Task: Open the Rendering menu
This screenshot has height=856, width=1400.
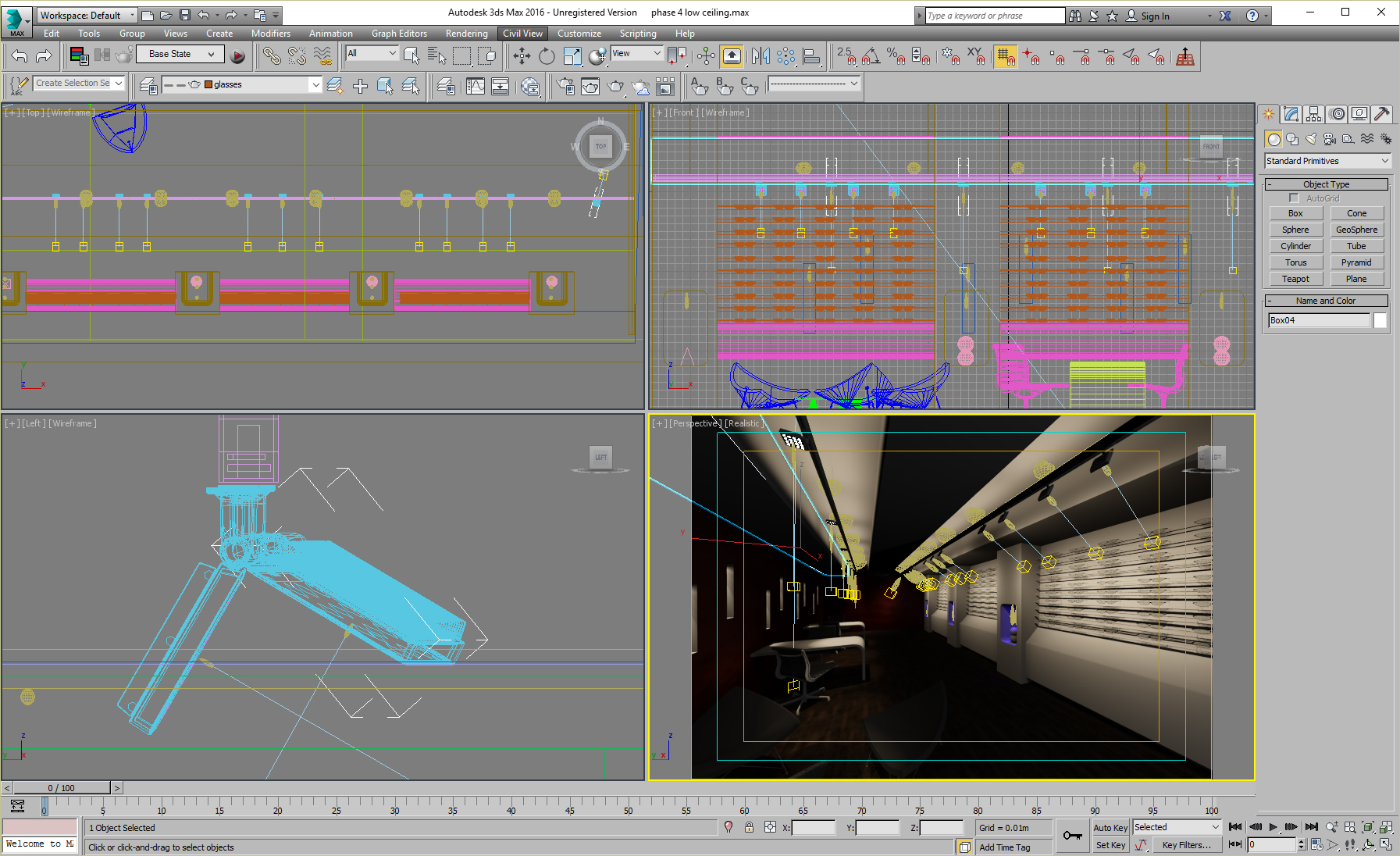Action: click(466, 34)
